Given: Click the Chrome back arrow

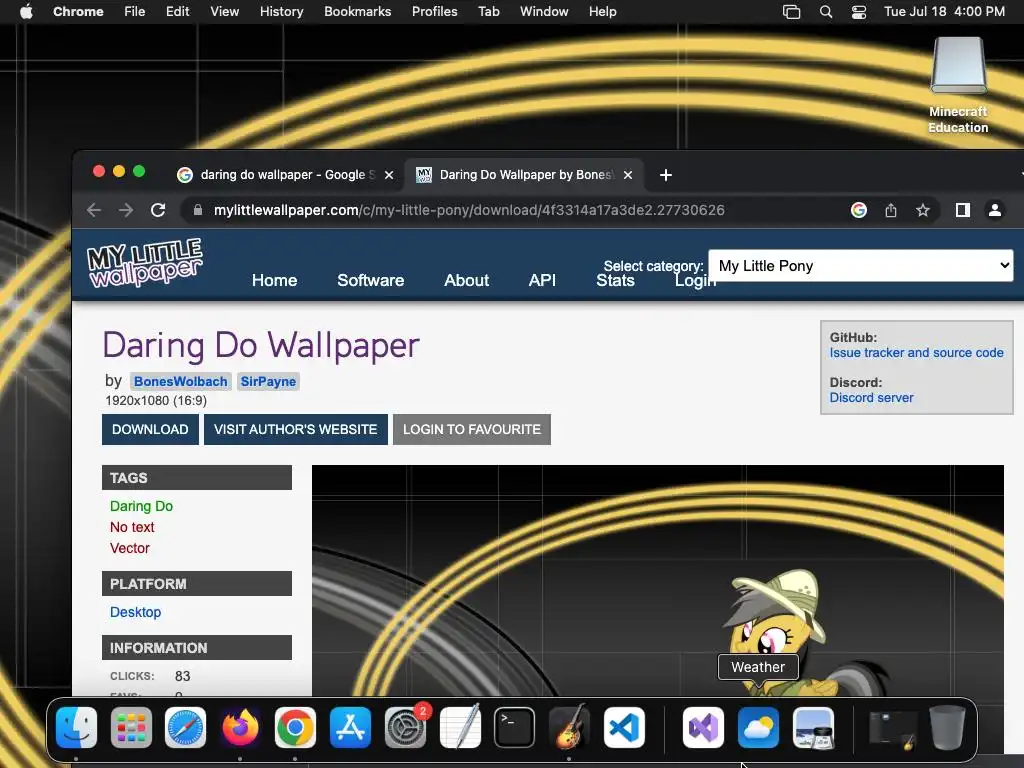Looking at the screenshot, I should click(x=94, y=210).
